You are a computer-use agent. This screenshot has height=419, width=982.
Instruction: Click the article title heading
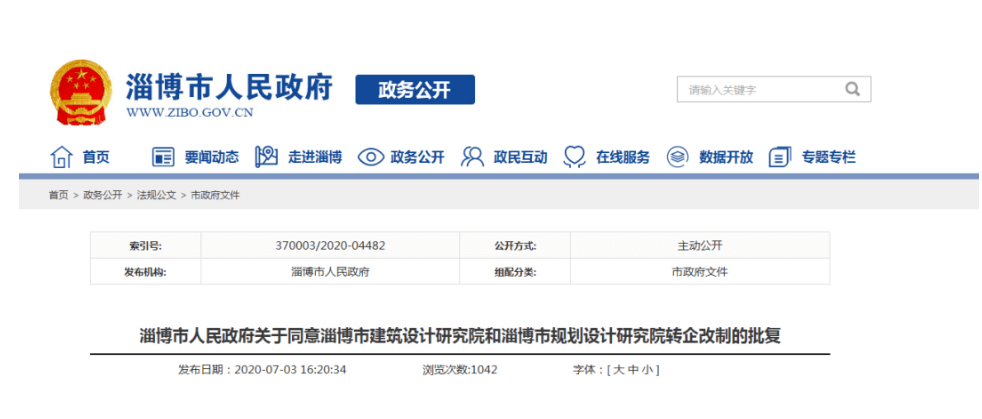460,336
